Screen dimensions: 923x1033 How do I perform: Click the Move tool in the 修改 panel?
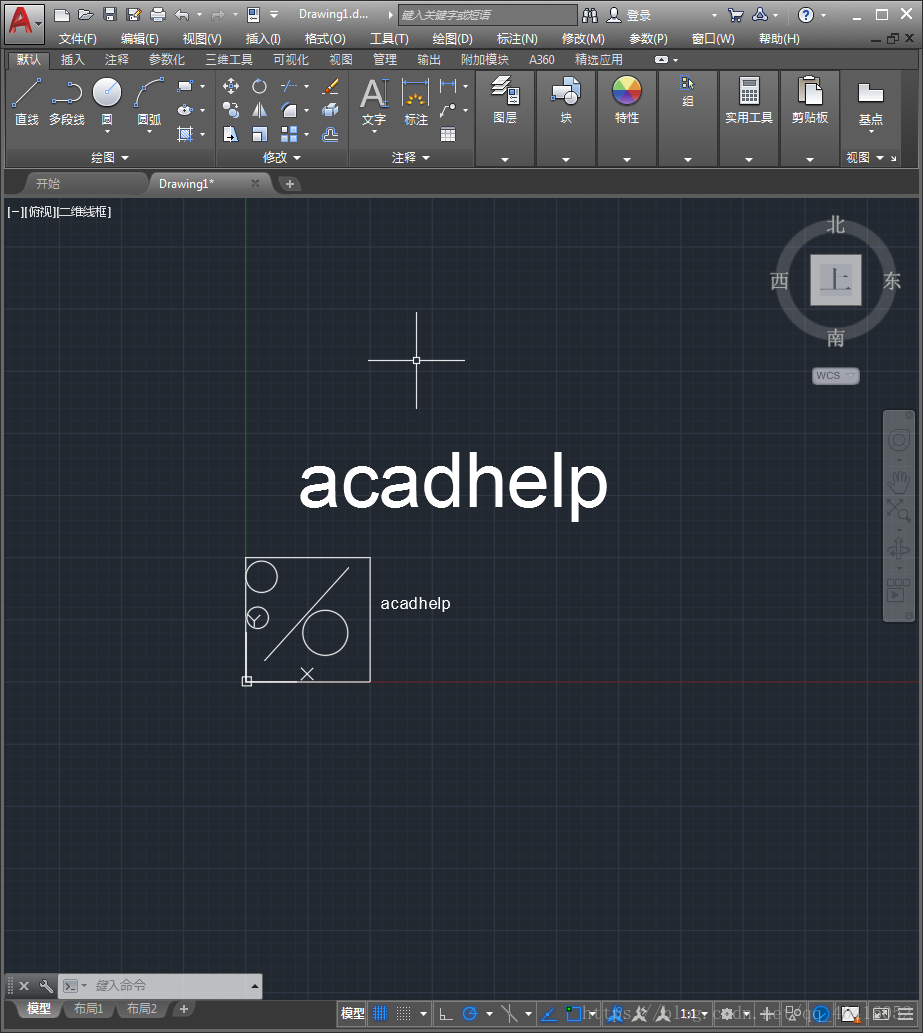pyautogui.click(x=231, y=86)
